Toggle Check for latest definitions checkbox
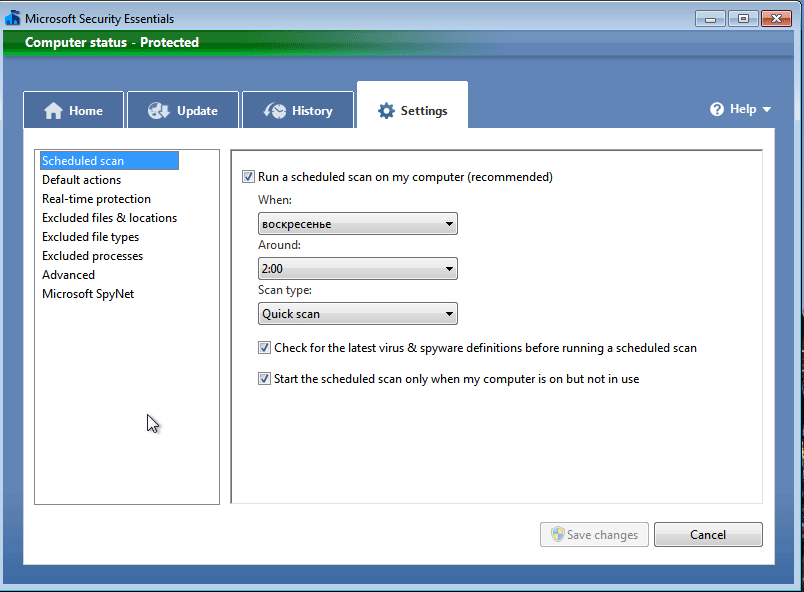804x592 pixels. pyautogui.click(x=264, y=348)
